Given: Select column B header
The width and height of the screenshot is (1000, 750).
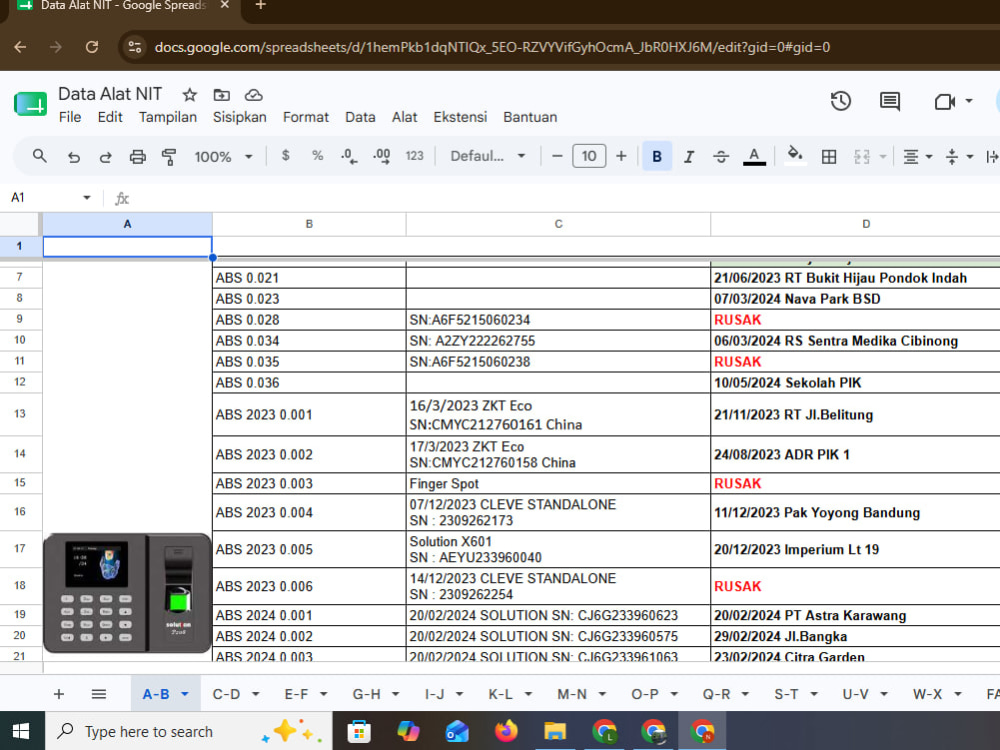Looking at the screenshot, I should coord(309,224).
